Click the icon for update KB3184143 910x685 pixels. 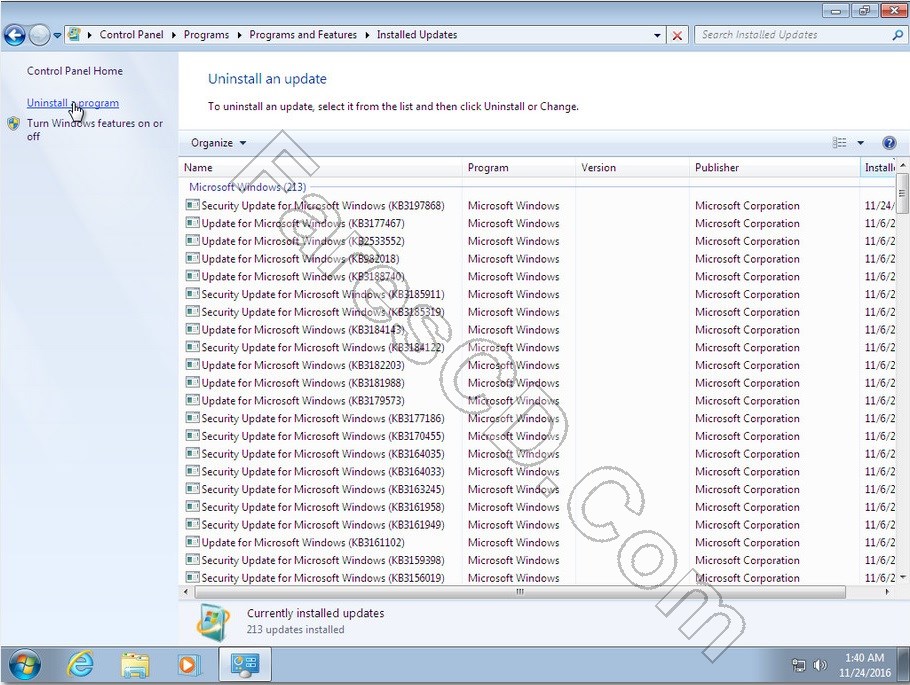coord(192,330)
